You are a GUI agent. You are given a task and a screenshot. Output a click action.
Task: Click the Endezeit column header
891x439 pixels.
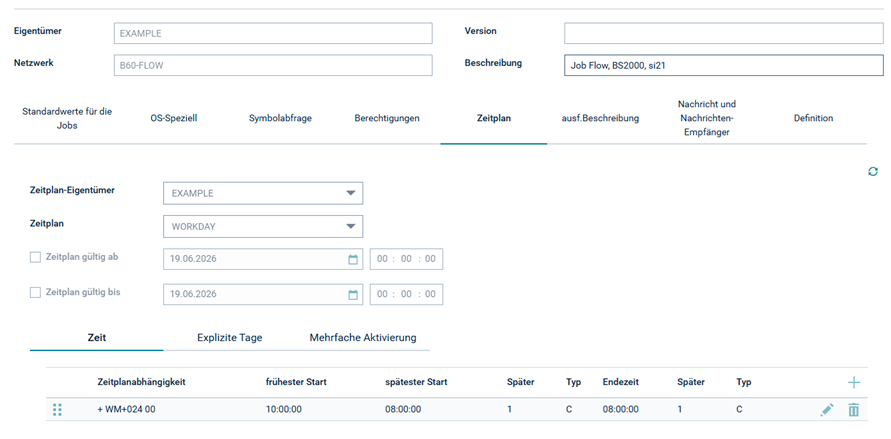coord(621,382)
